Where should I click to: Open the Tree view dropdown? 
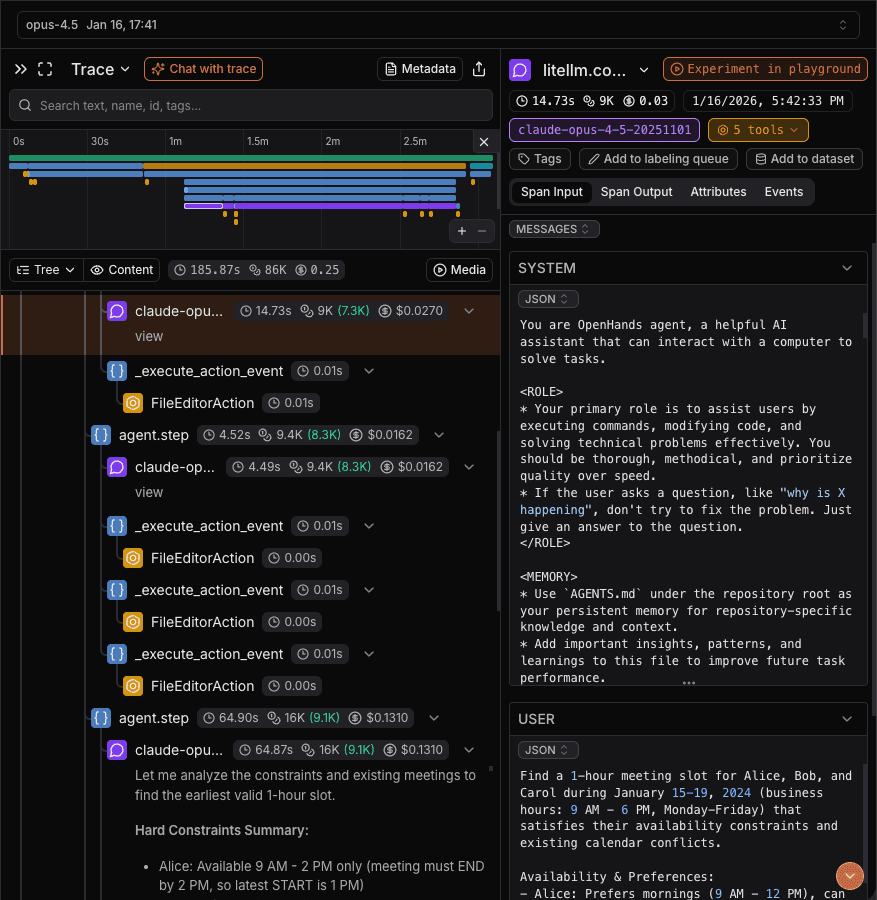[46, 270]
